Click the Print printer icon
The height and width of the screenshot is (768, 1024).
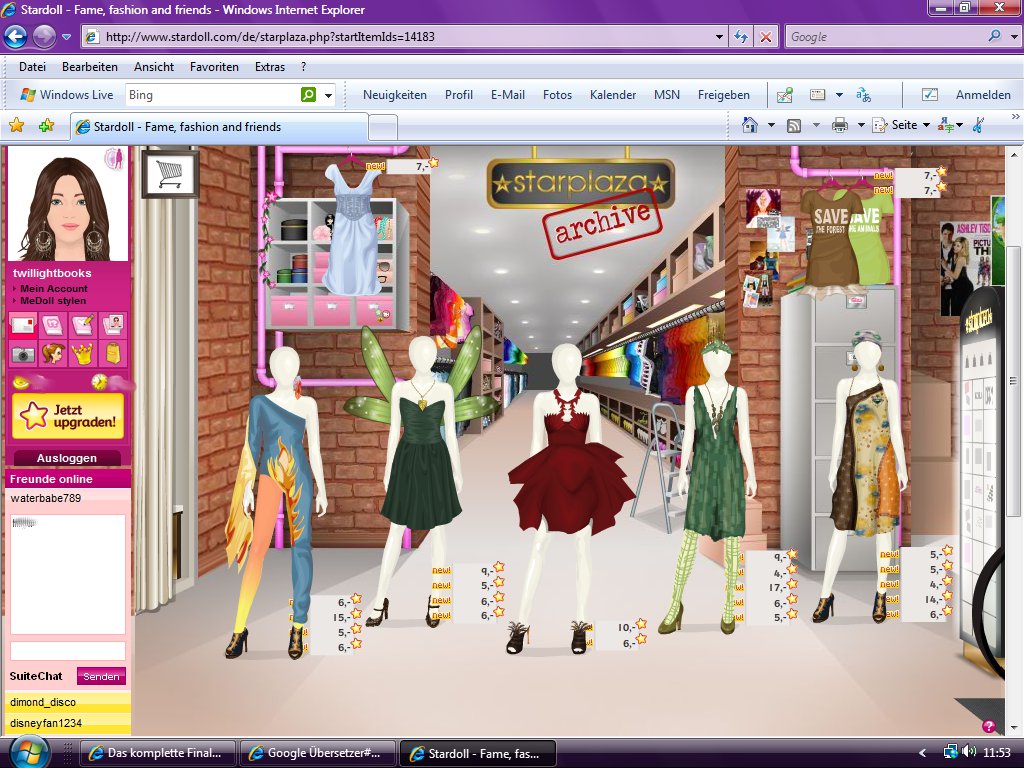tap(840, 125)
